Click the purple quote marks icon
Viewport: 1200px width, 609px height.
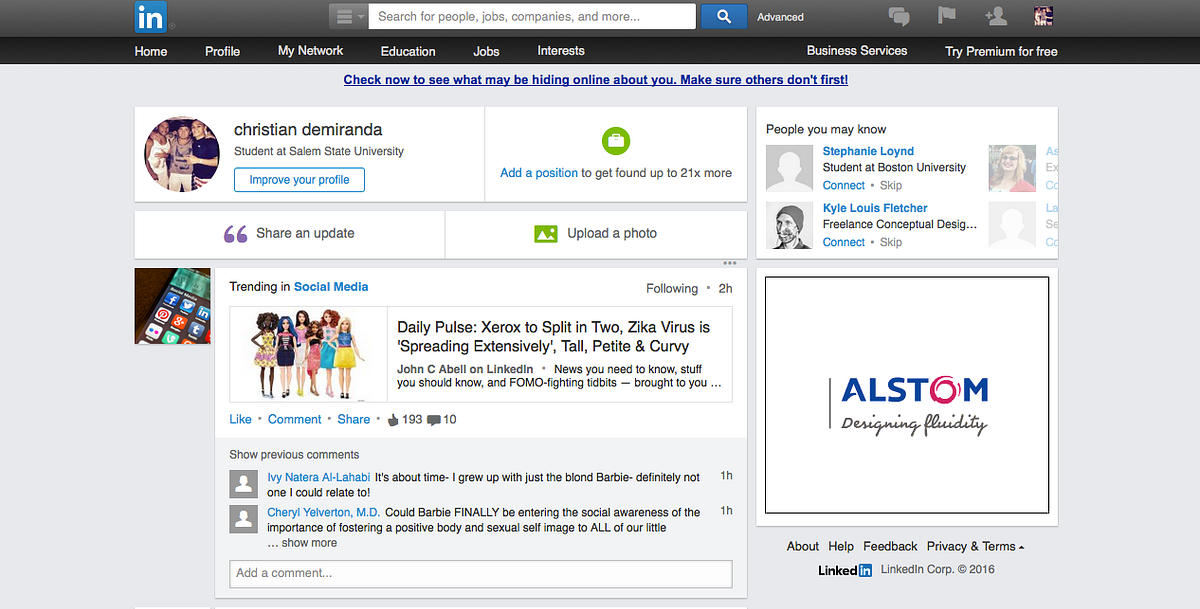pos(236,234)
